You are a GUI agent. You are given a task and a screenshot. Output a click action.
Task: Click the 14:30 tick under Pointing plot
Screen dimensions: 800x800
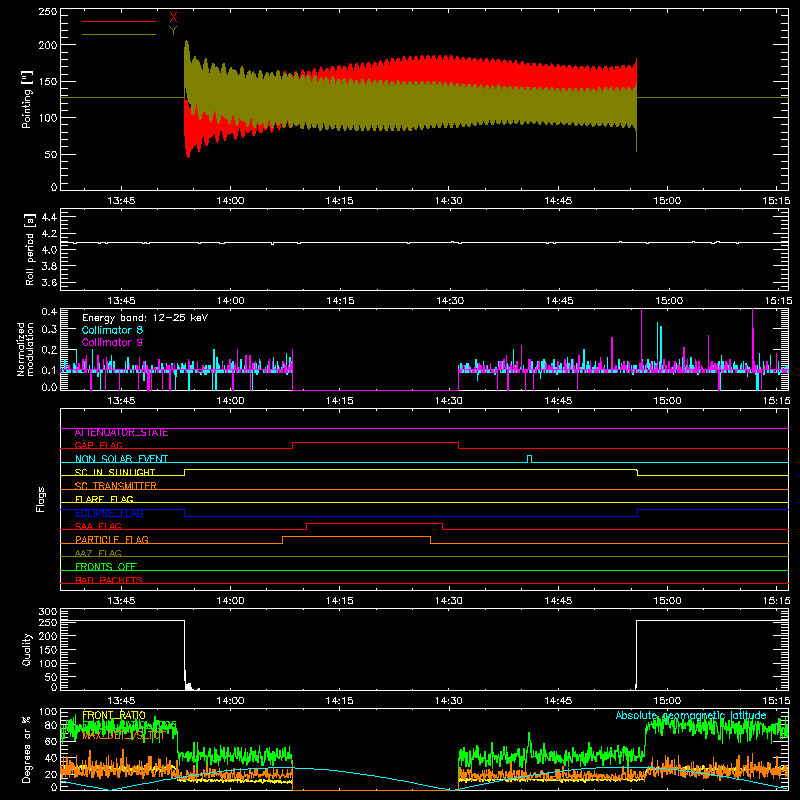[448, 201]
